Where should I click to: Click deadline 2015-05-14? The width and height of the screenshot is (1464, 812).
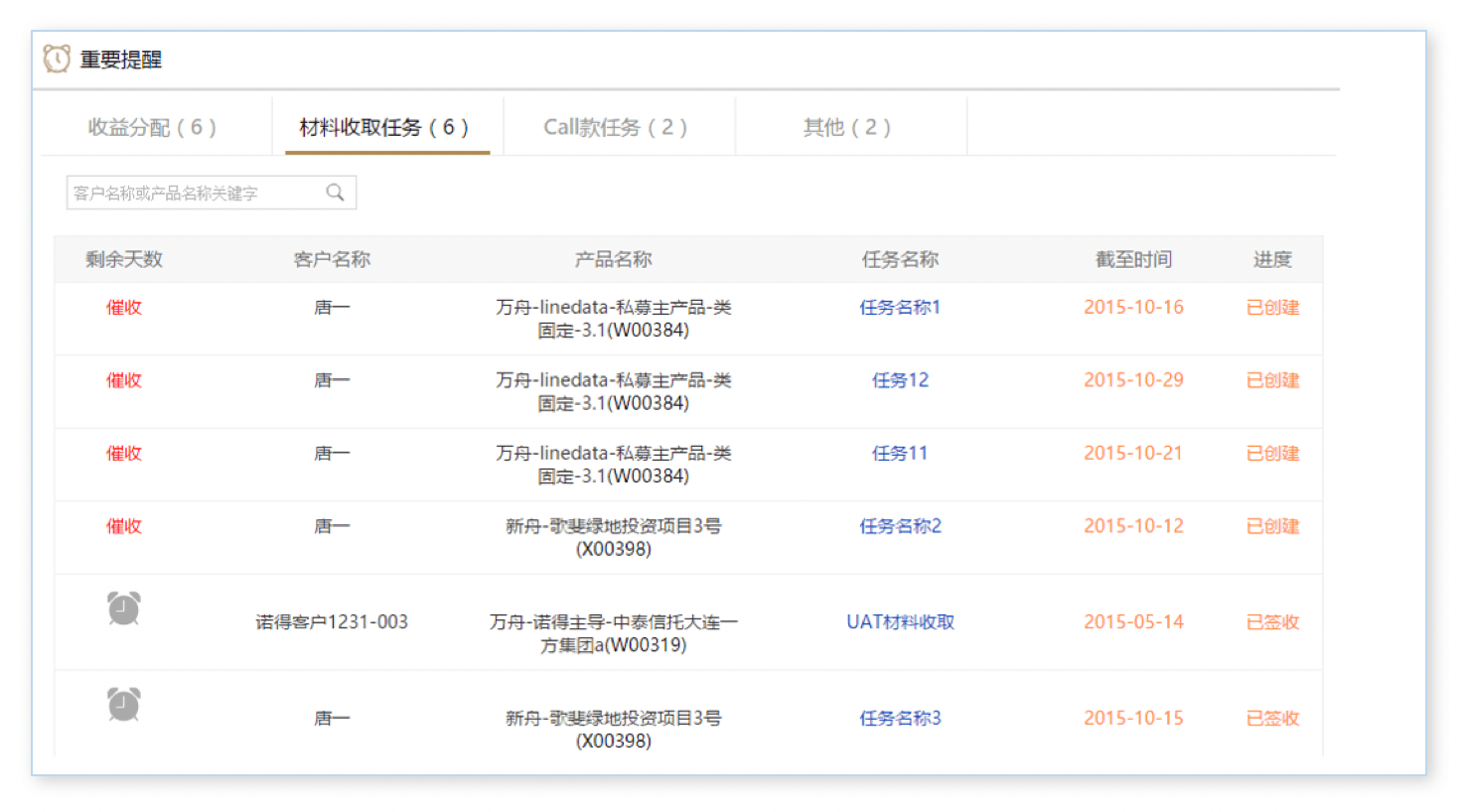click(x=1133, y=622)
